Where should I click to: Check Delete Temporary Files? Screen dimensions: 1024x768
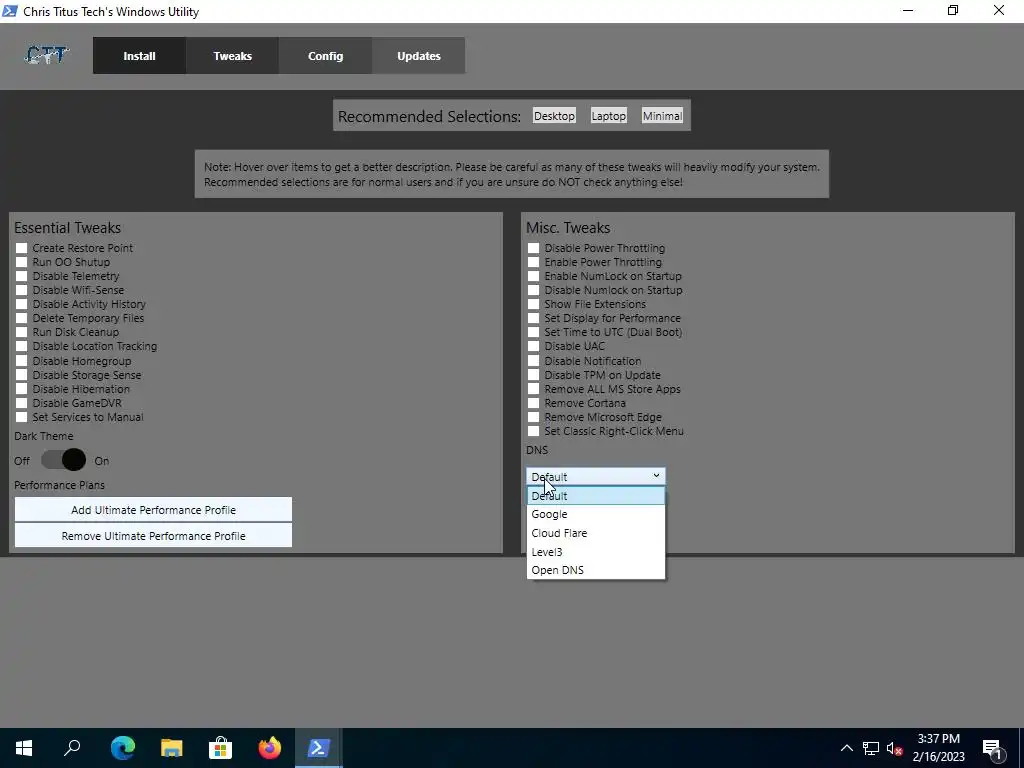pyautogui.click(x=22, y=318)
